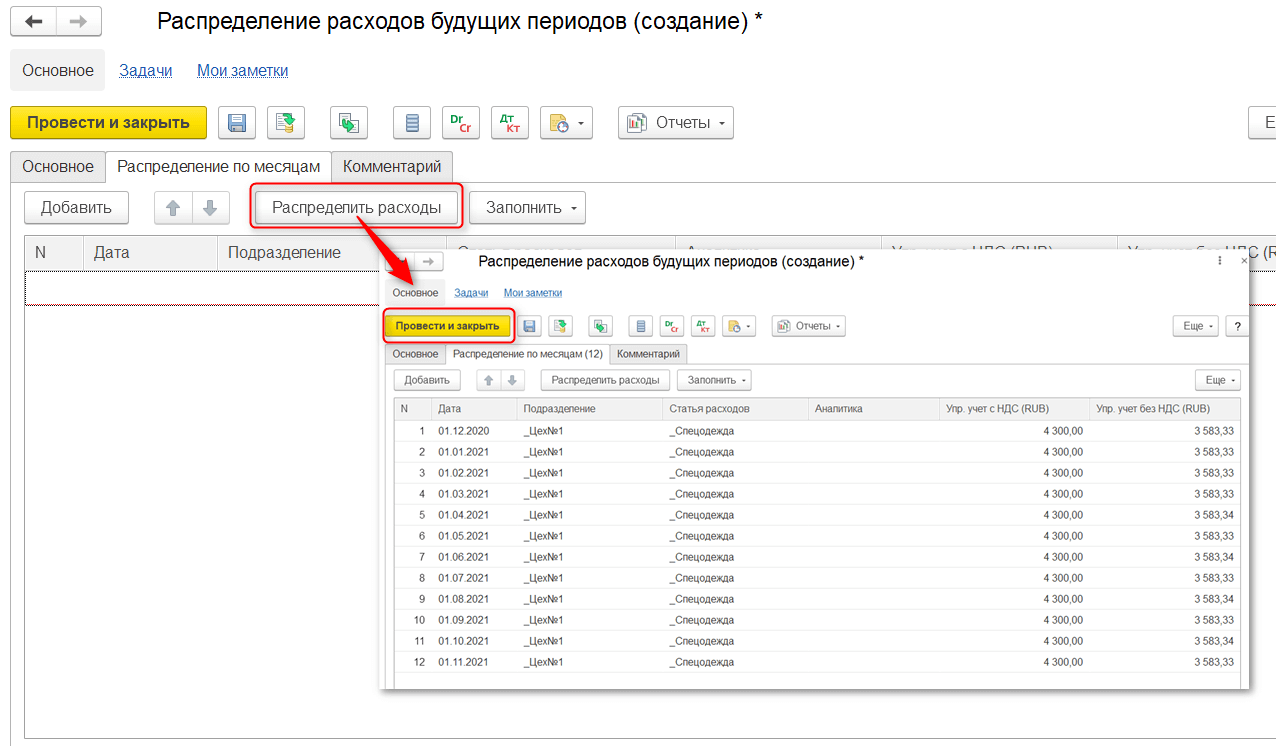This screenshot has width=1276, height=746.
Task: Open the Задачи link in the front window
Action: point(471,293)
